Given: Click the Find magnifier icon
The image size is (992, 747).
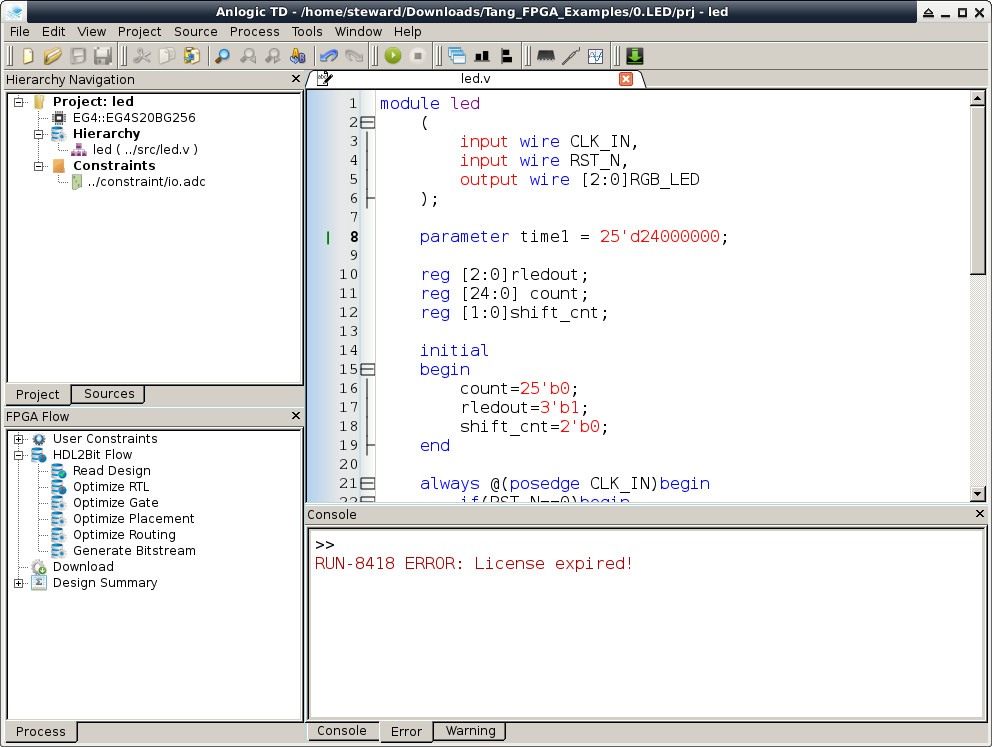Looking at the screenshot, I should 222,56.
